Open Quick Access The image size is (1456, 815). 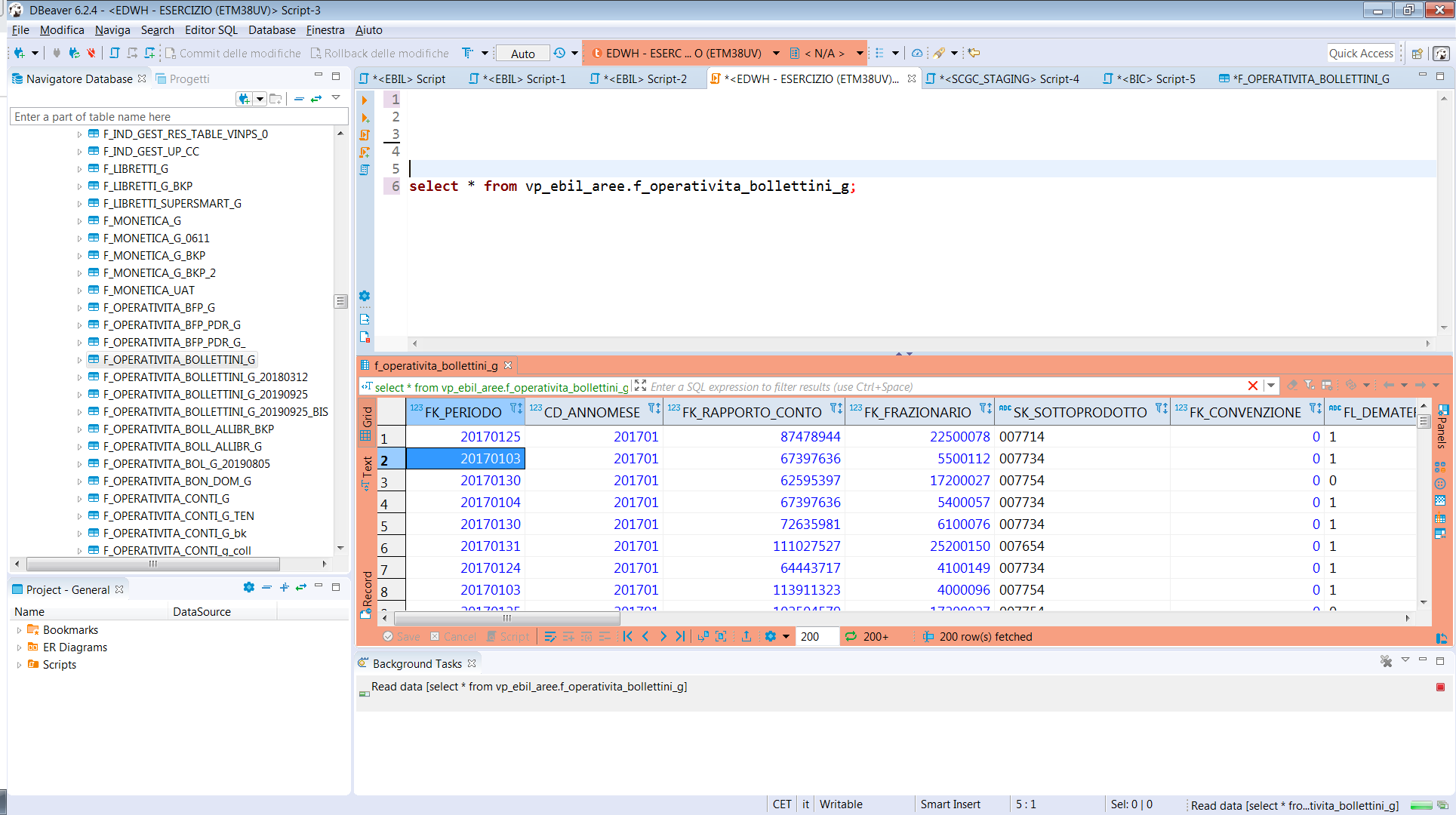point(1361,53)
